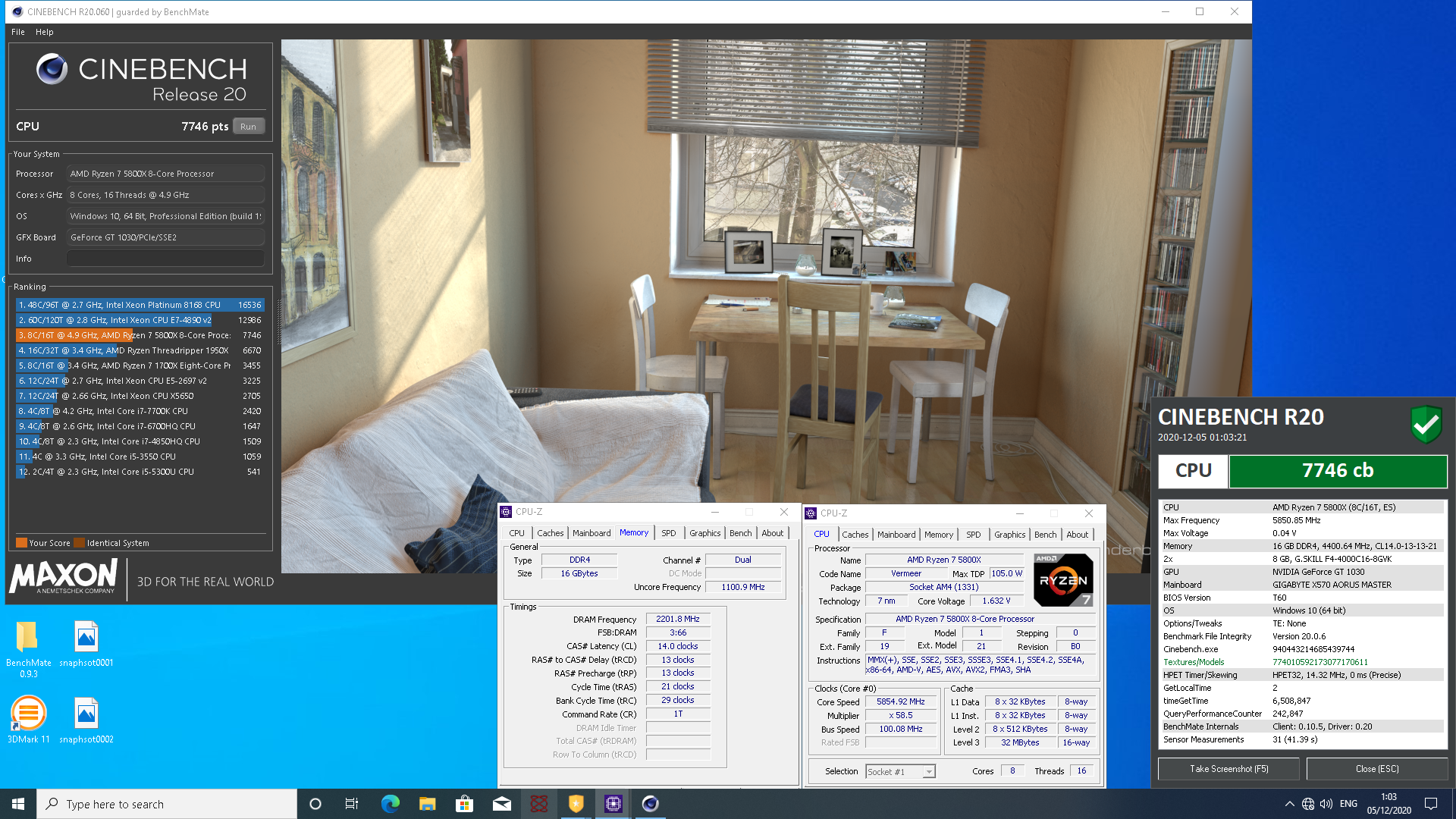Open the Mainboard tab in the right CPU-Z window

(x=896, y=535)
